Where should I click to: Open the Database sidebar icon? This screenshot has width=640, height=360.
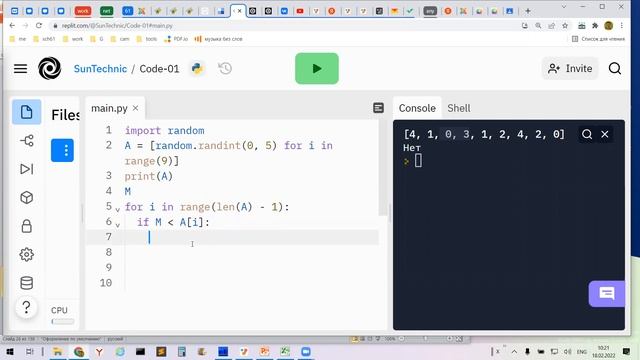point(27,282)
